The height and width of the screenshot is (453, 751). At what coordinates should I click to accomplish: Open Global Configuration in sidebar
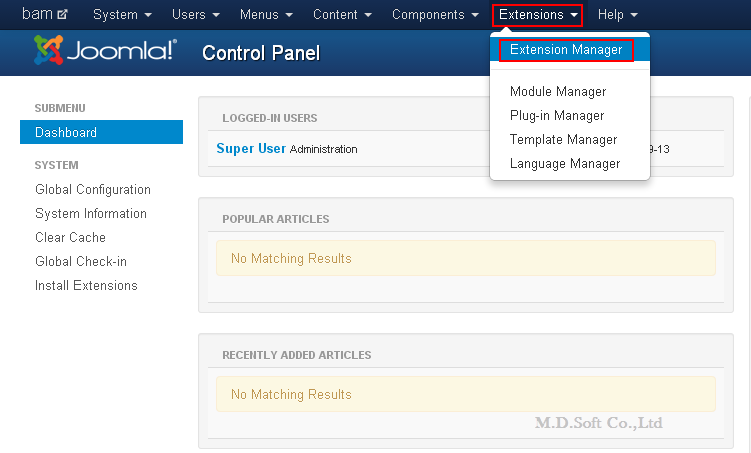point(93,190)
